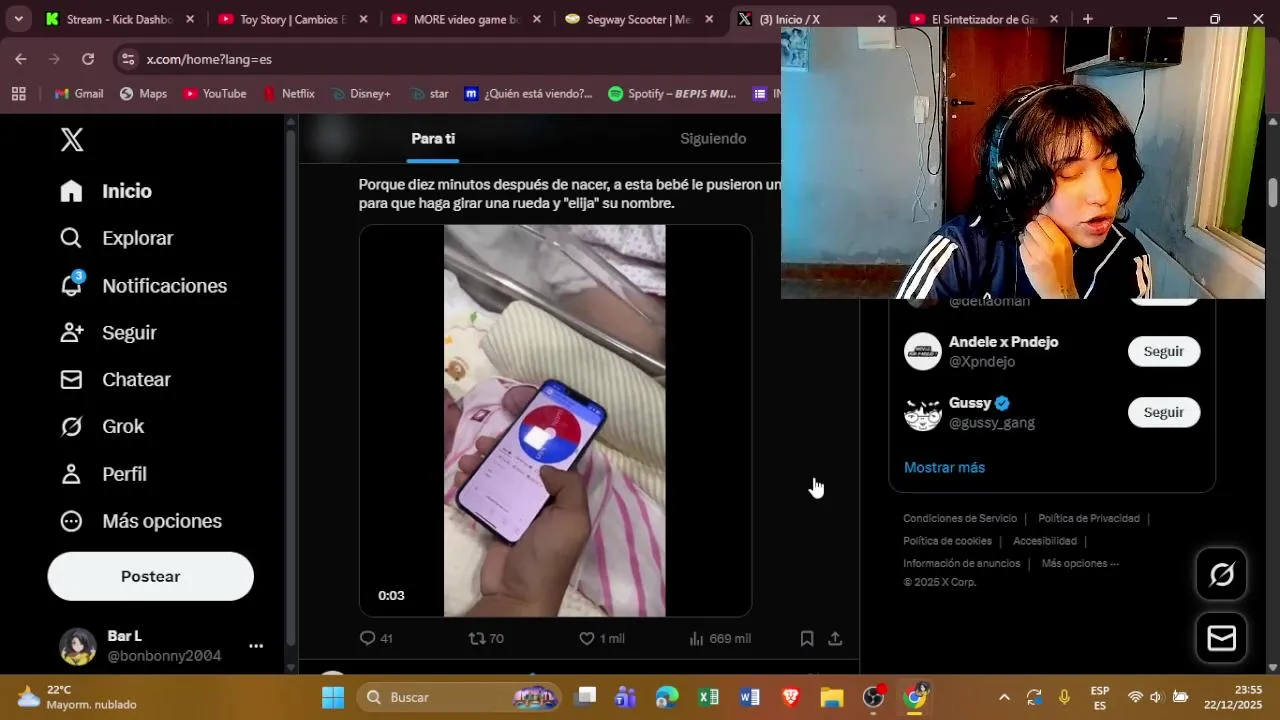Follow Andele x Pndejo
The width and height of the screenshot is (1280, 720).
(x=1164, y=351)
